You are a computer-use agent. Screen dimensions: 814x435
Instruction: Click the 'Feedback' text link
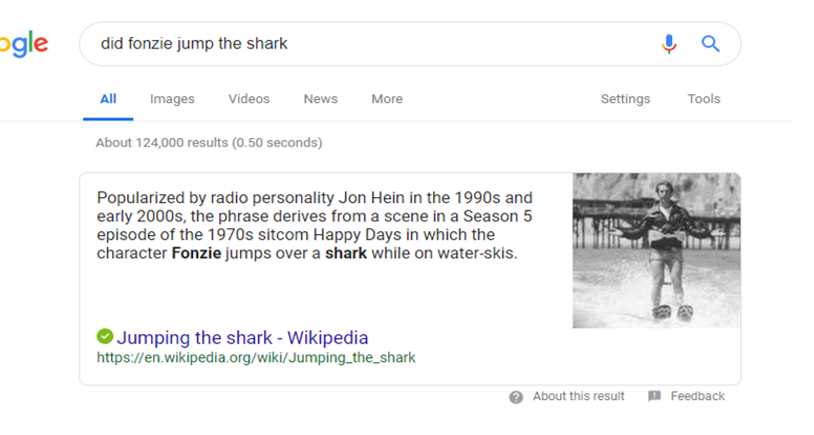coord(697,397)
